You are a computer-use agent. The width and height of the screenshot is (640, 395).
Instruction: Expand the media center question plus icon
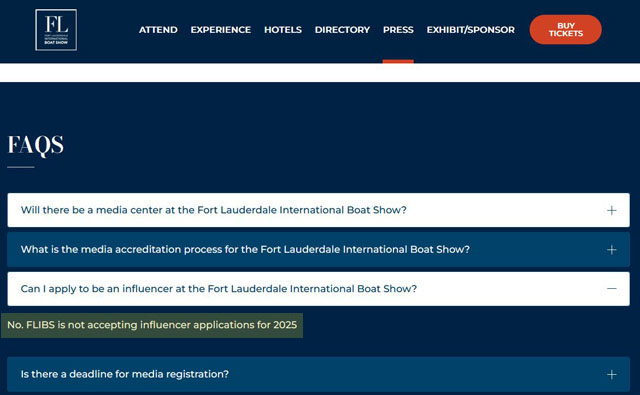coord(611,210)
